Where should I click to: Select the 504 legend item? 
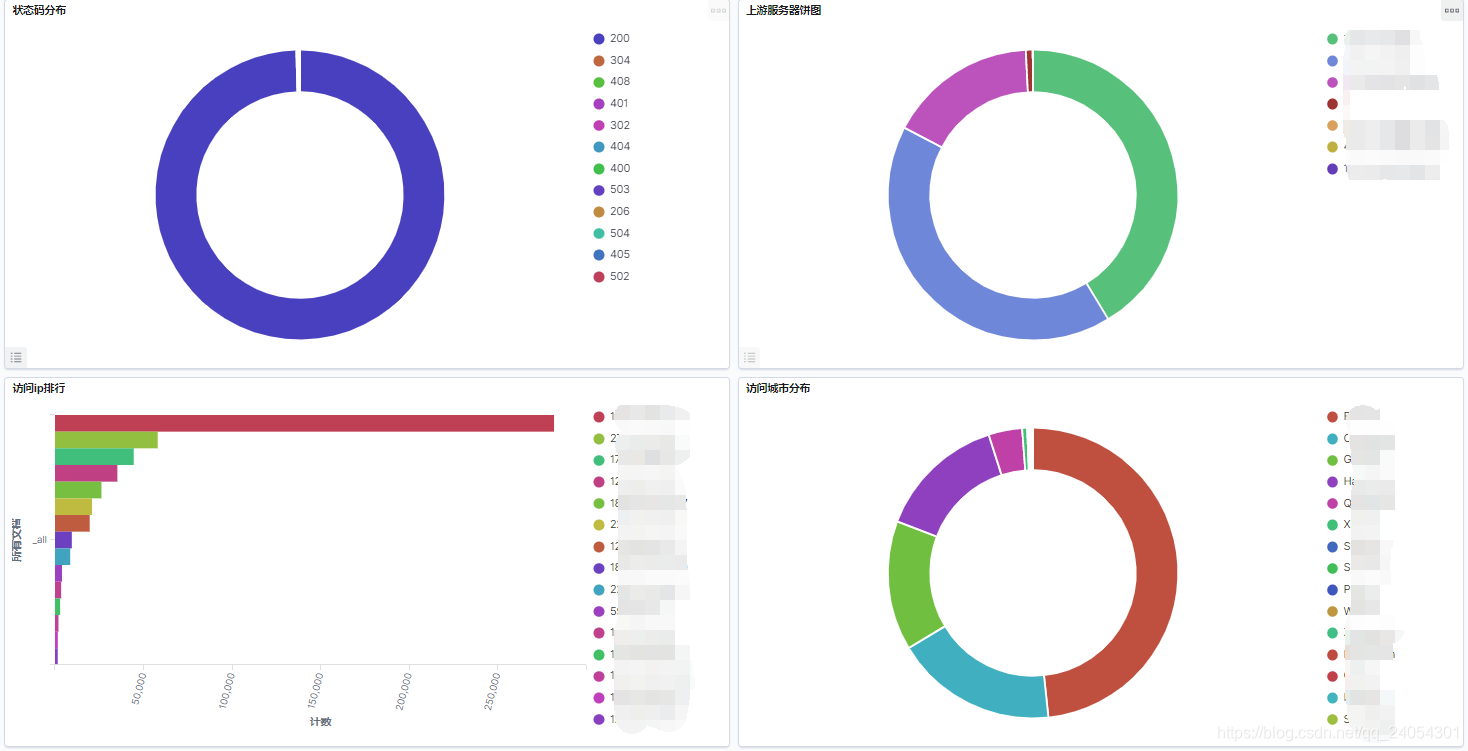(x=612, y=234)
